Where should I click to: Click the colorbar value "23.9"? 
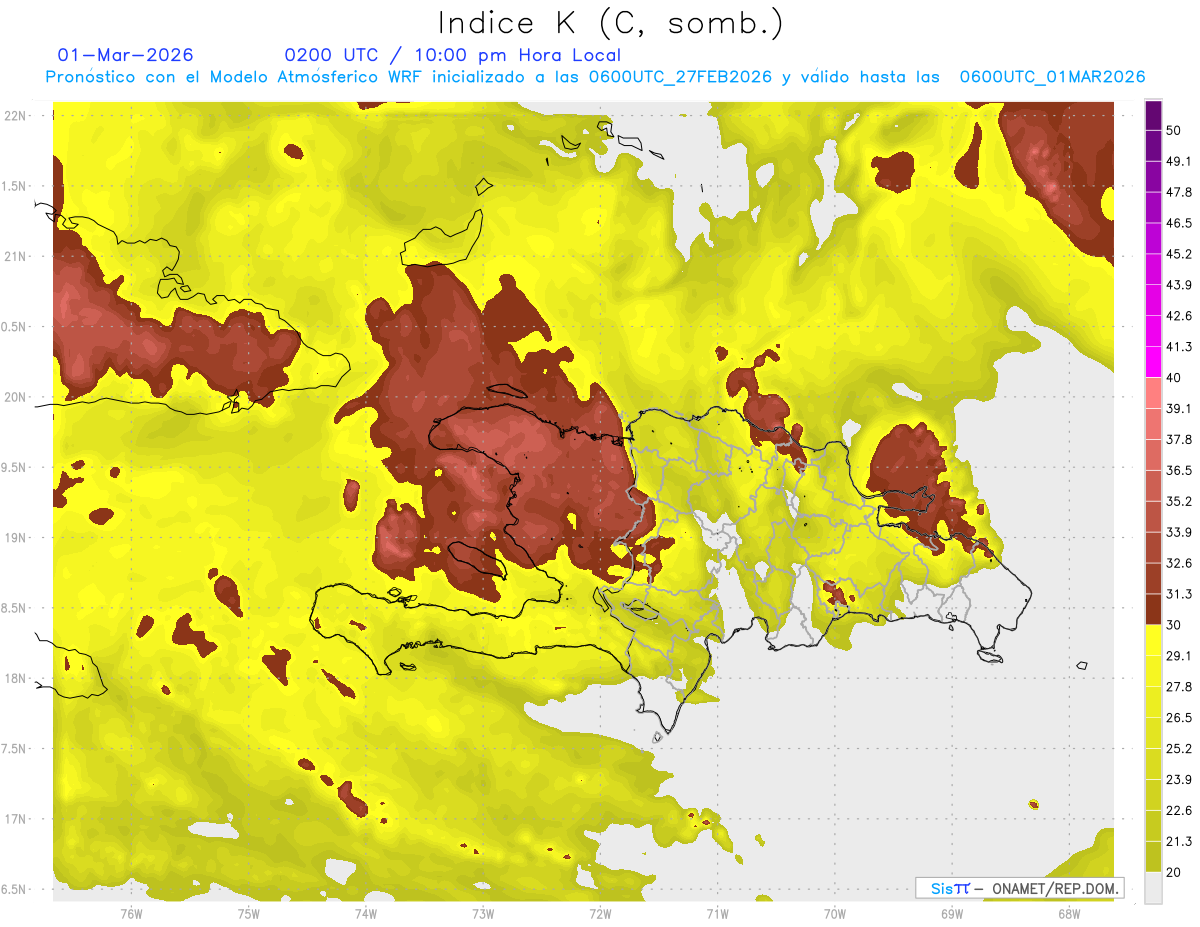coord(1178,780)
